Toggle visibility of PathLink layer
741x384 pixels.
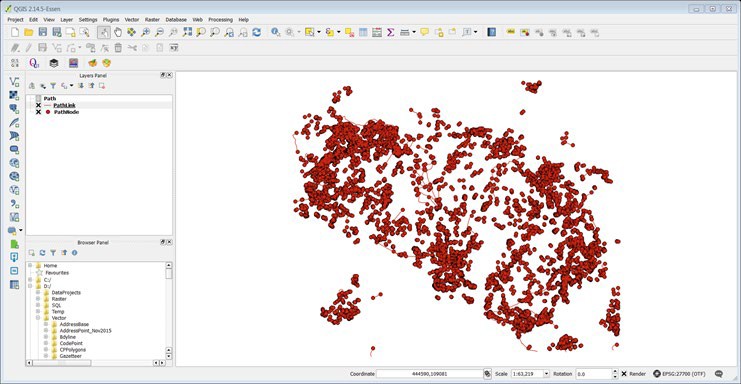pos(38,105)
